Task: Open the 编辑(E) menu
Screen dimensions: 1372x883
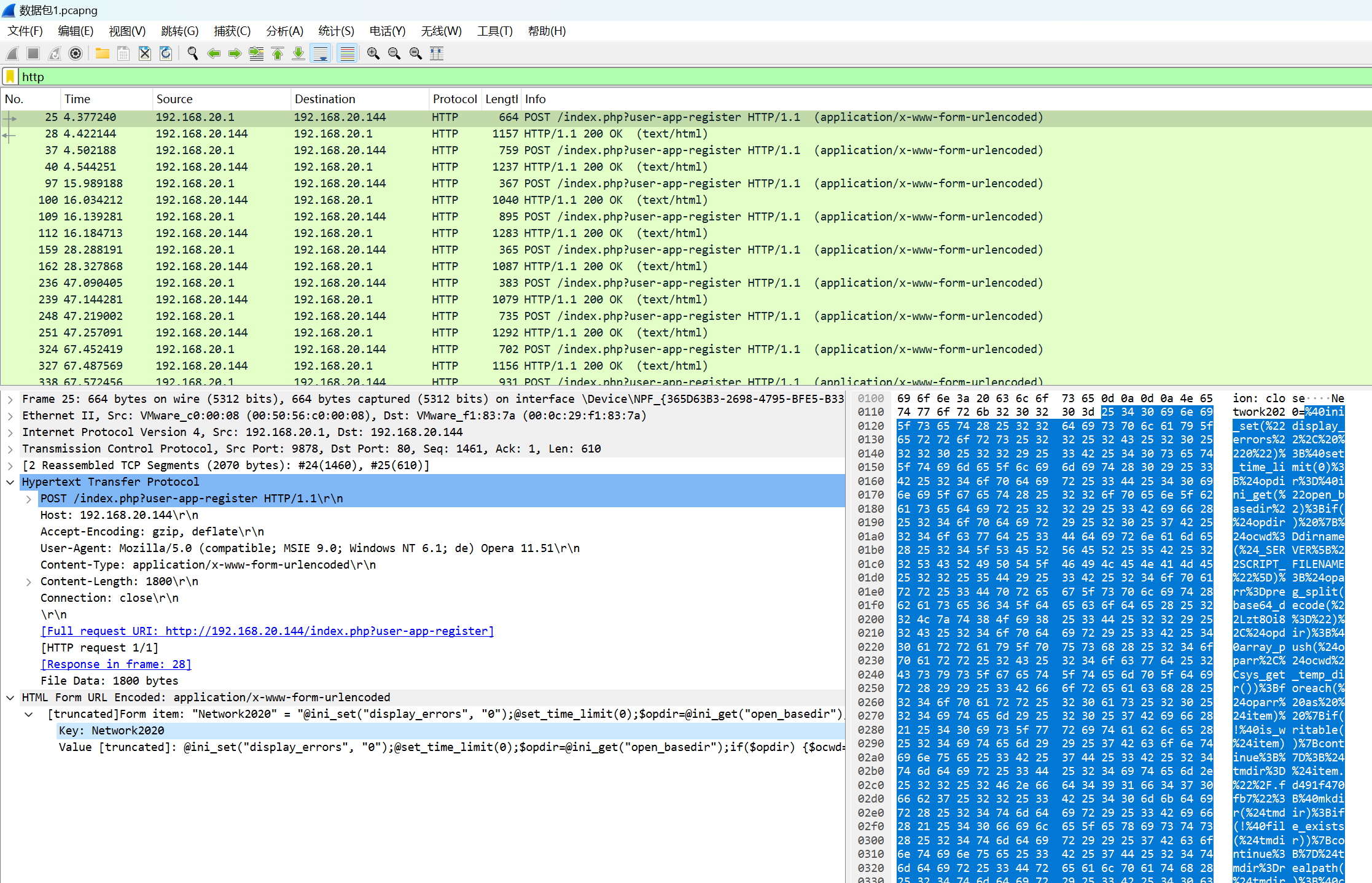Action: [x=76, y=31]
